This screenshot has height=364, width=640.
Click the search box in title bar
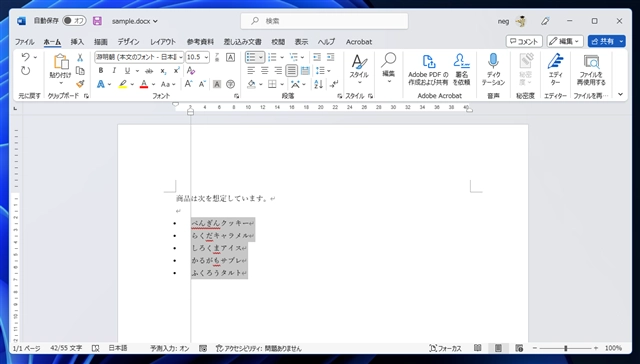click(324, 21)
